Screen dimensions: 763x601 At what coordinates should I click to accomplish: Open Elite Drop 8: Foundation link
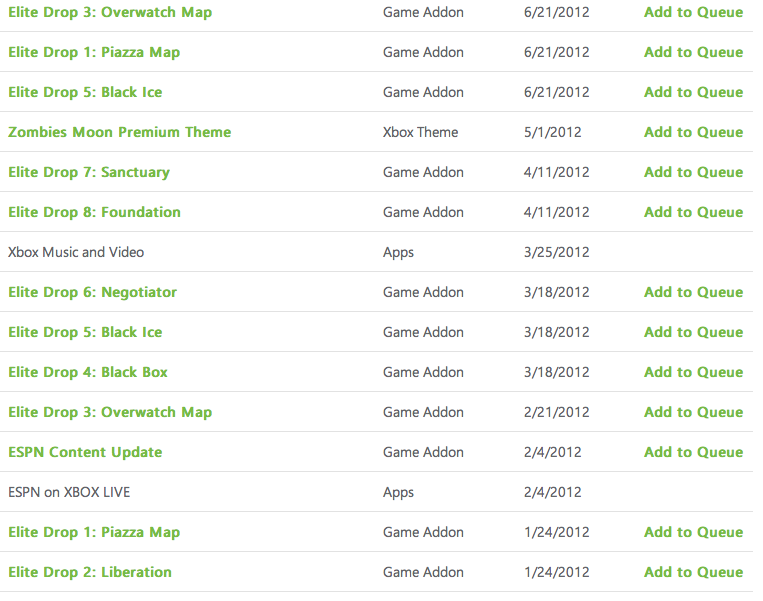[94, 213]
